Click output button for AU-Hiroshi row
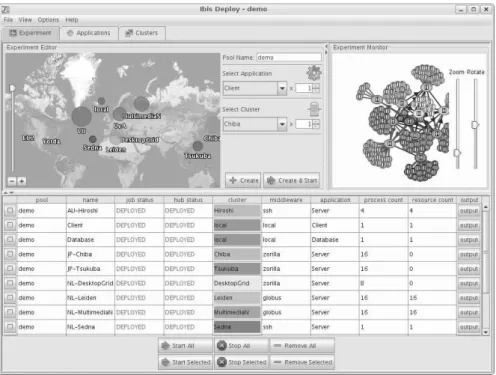This screenshot has width=496, height=375. 469,211
